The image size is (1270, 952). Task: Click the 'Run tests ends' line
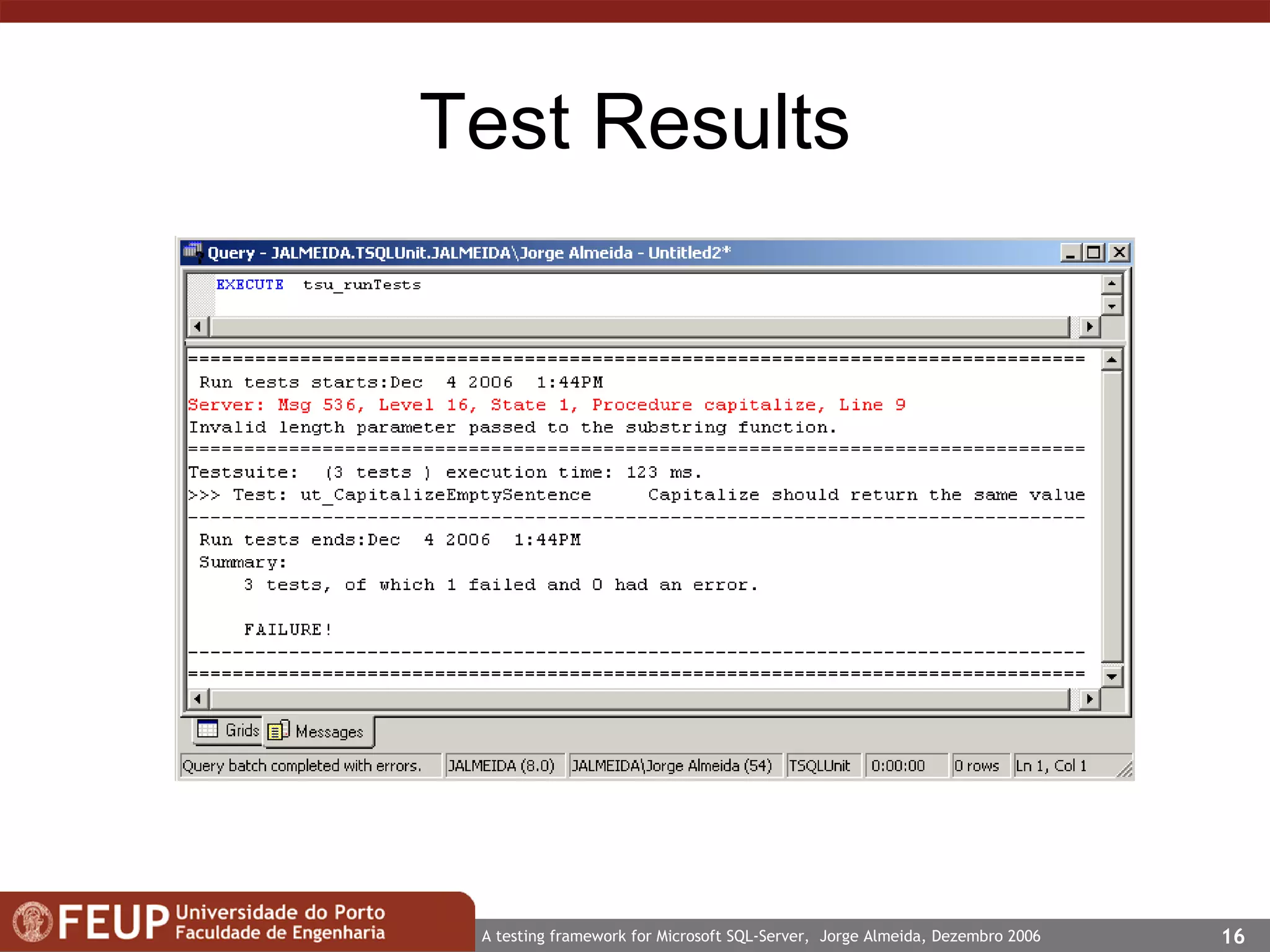390,540
